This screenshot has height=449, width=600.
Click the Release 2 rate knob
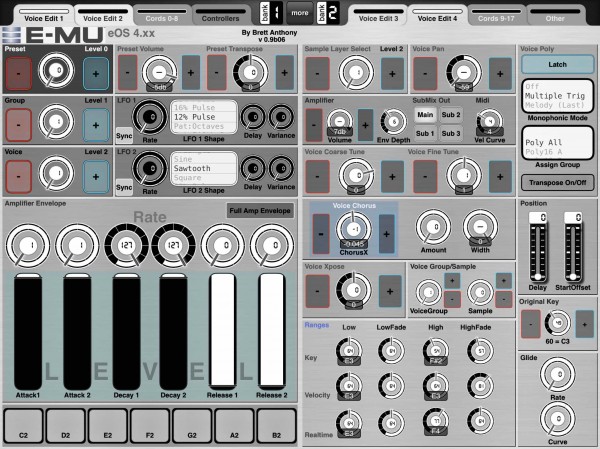pos(272,246)
